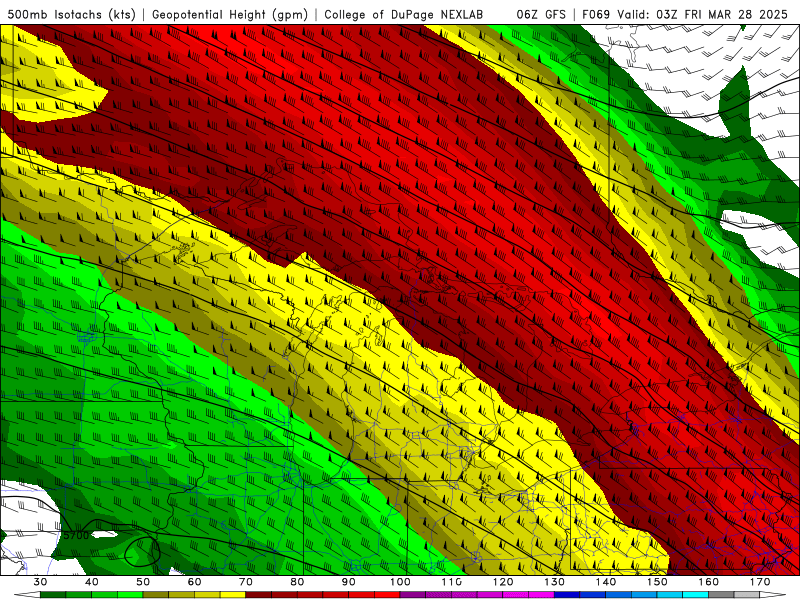Click the '160' legend value
Viewport: 800px width, 600px height.
click(x=709, y=582)
